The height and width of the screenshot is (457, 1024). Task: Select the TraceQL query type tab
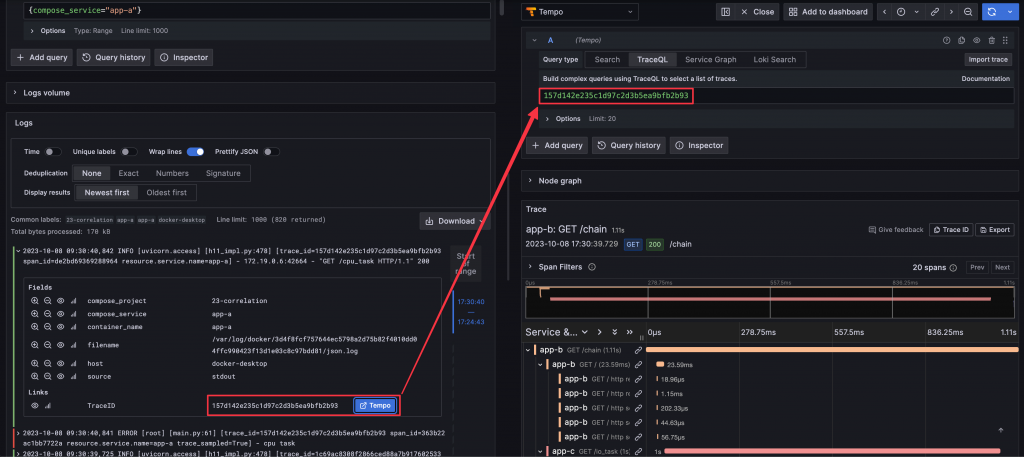point(652,59)
